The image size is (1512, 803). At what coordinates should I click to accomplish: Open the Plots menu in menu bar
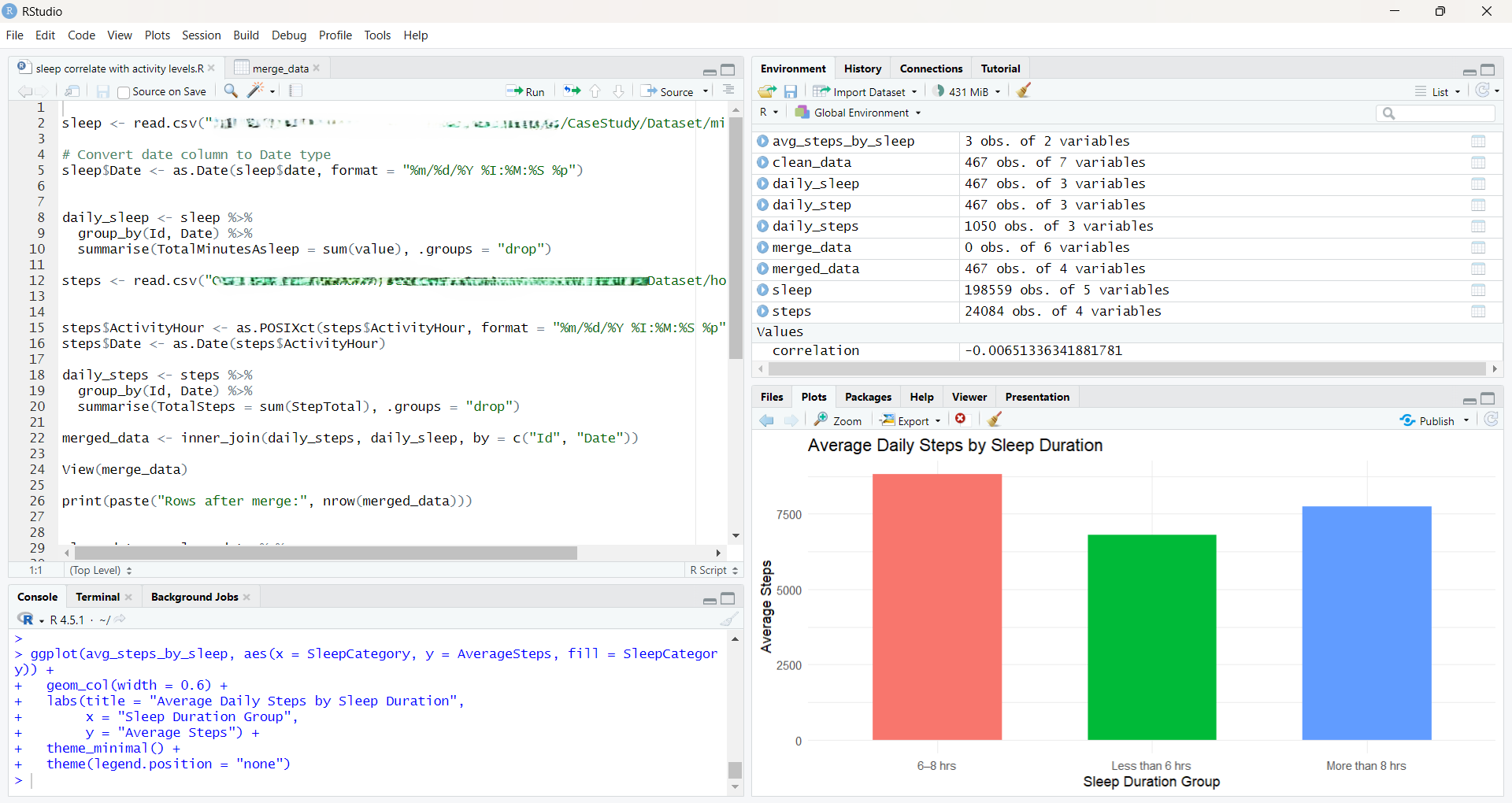click(x=157, y=35)
